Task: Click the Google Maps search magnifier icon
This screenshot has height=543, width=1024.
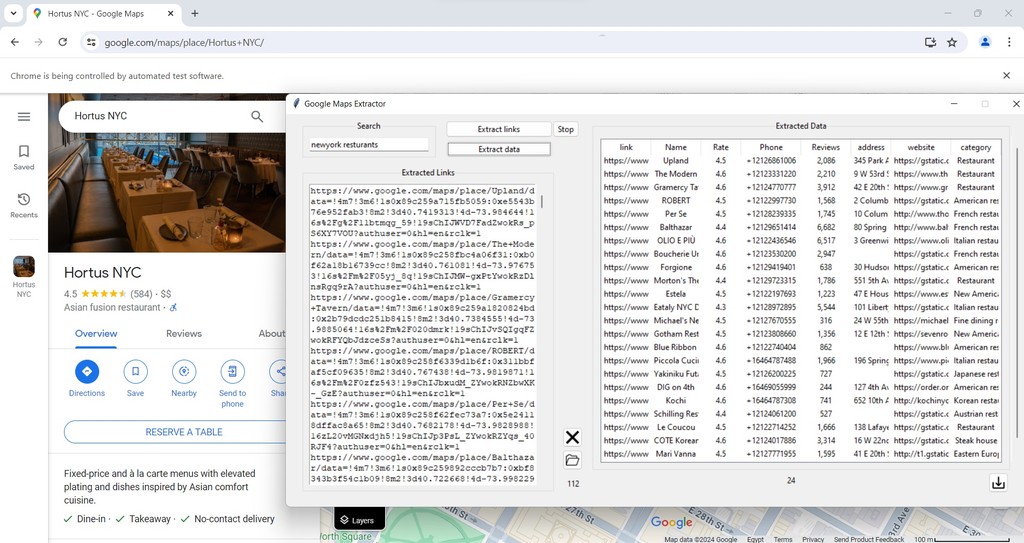Action: pos(257,116)
